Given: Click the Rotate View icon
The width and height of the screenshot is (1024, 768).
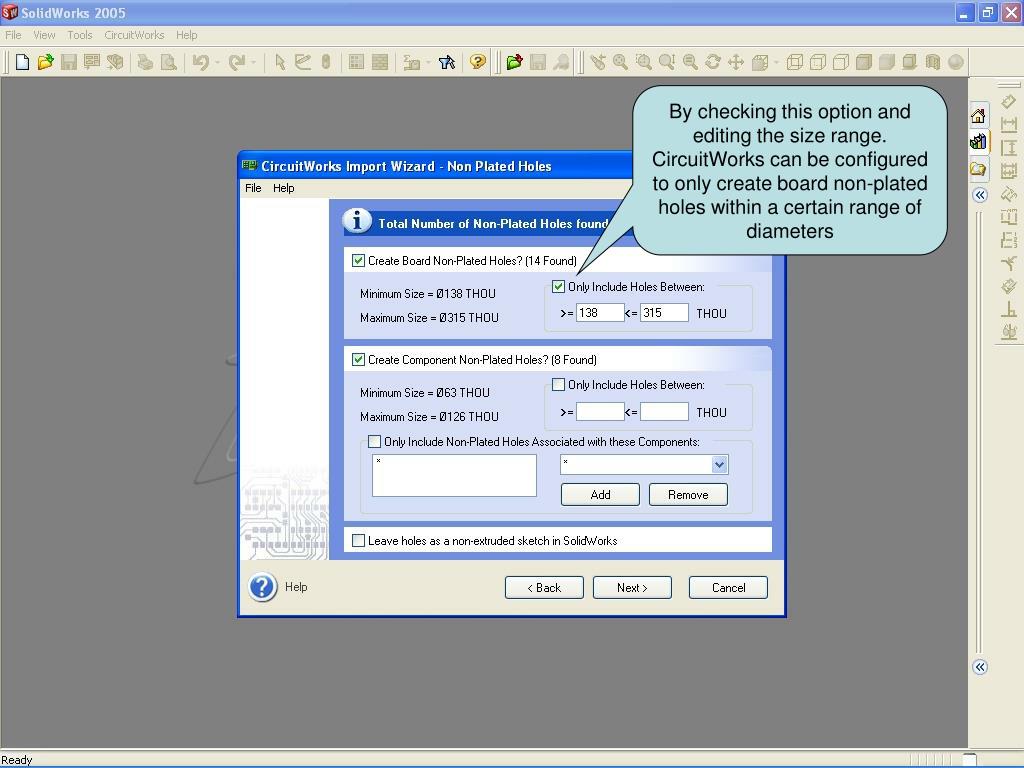Looking at the screenshot, I should 713,62.
